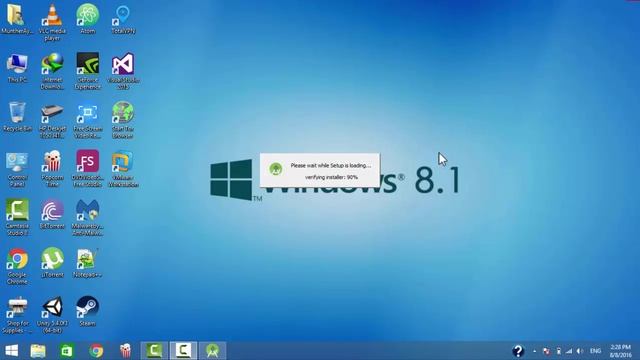Select the Recycle Bin desktop icon

click(17, 116)
